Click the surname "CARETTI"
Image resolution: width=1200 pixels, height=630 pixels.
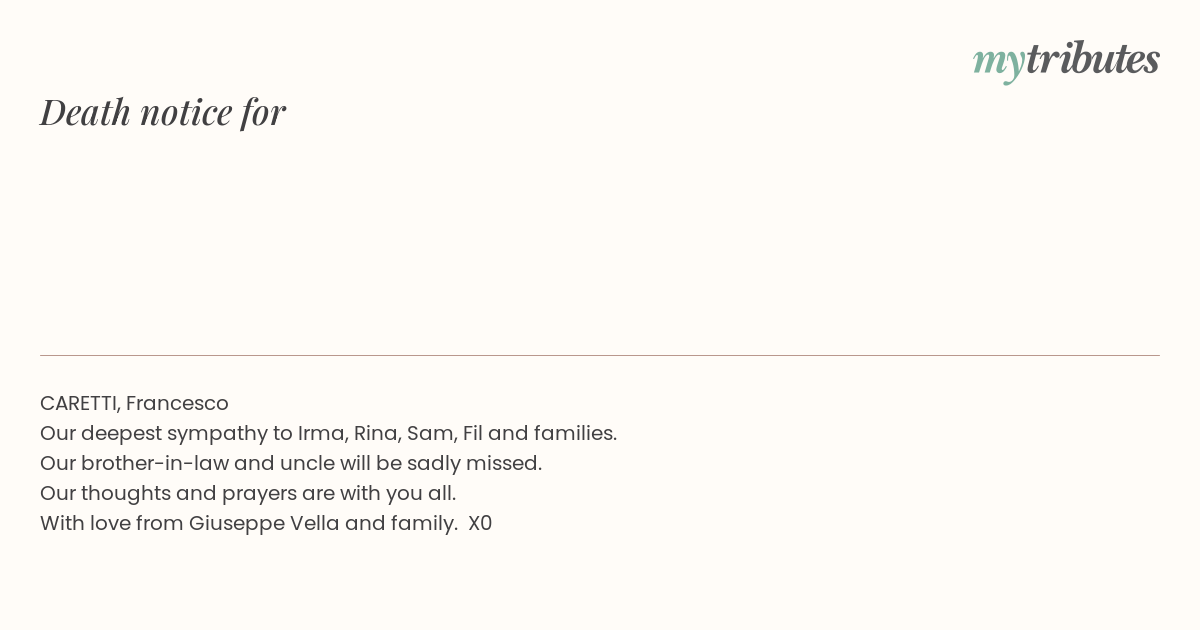[x=80, y=403]
